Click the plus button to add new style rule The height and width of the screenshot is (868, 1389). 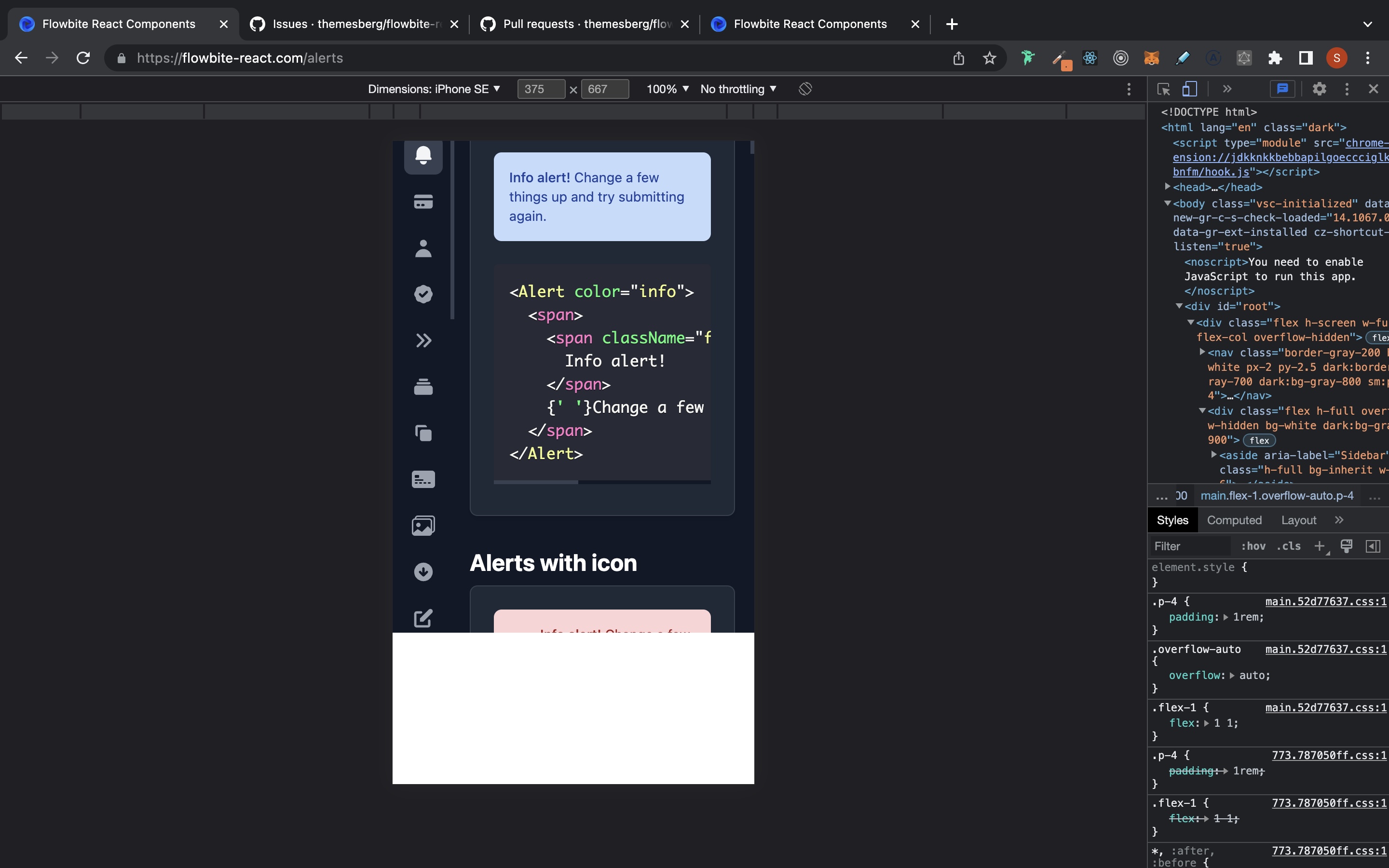click(1319, 546)
